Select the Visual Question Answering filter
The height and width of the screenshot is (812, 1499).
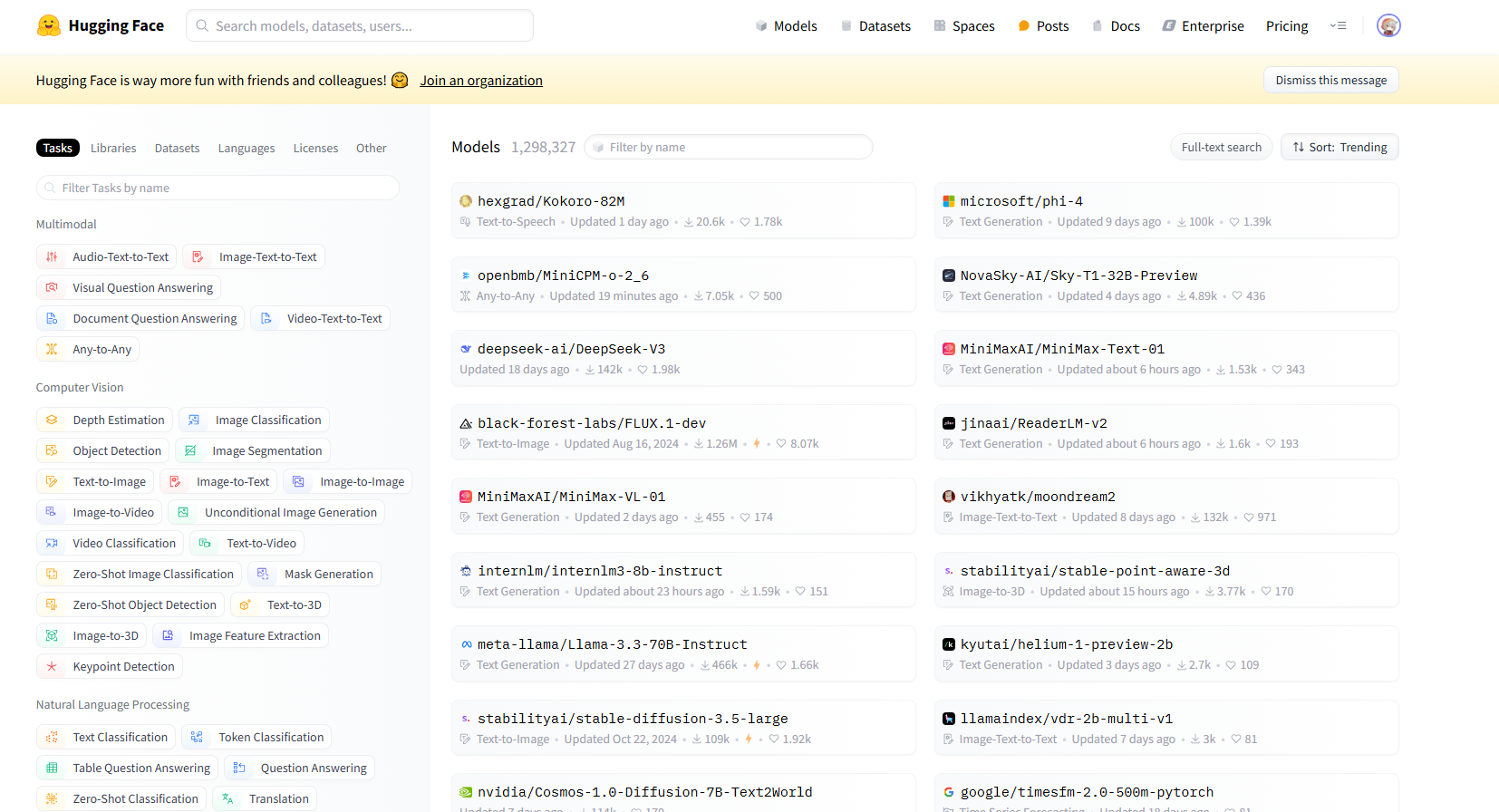tap(129, 288)
